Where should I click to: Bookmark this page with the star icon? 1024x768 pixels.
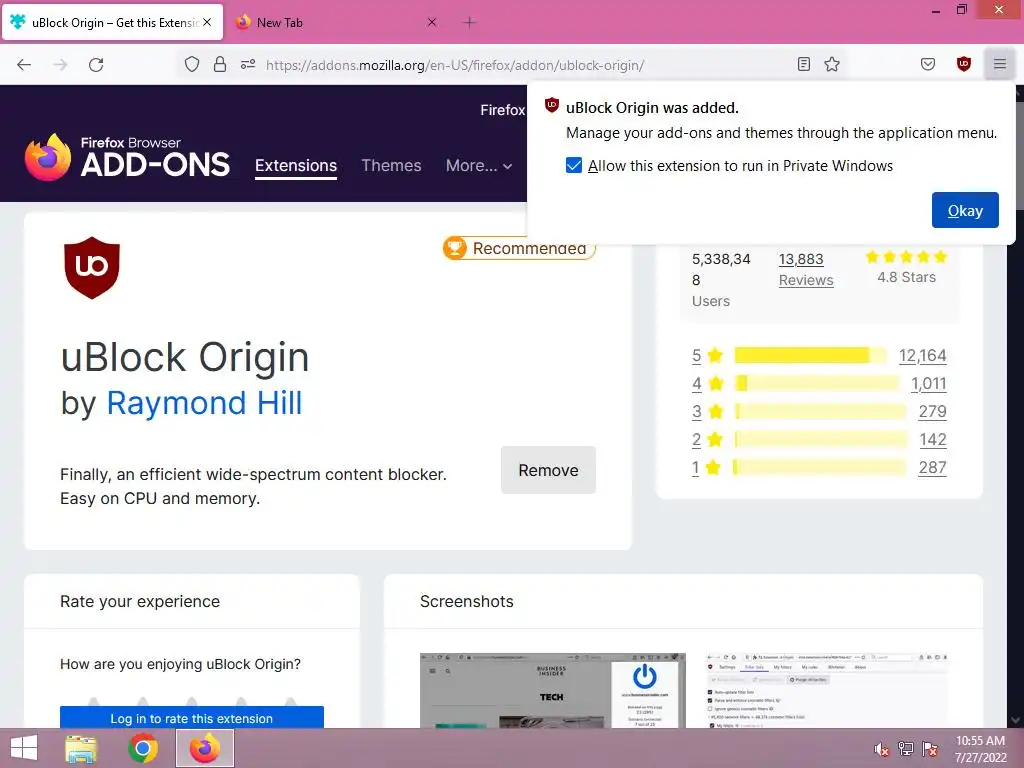(832, 64)
